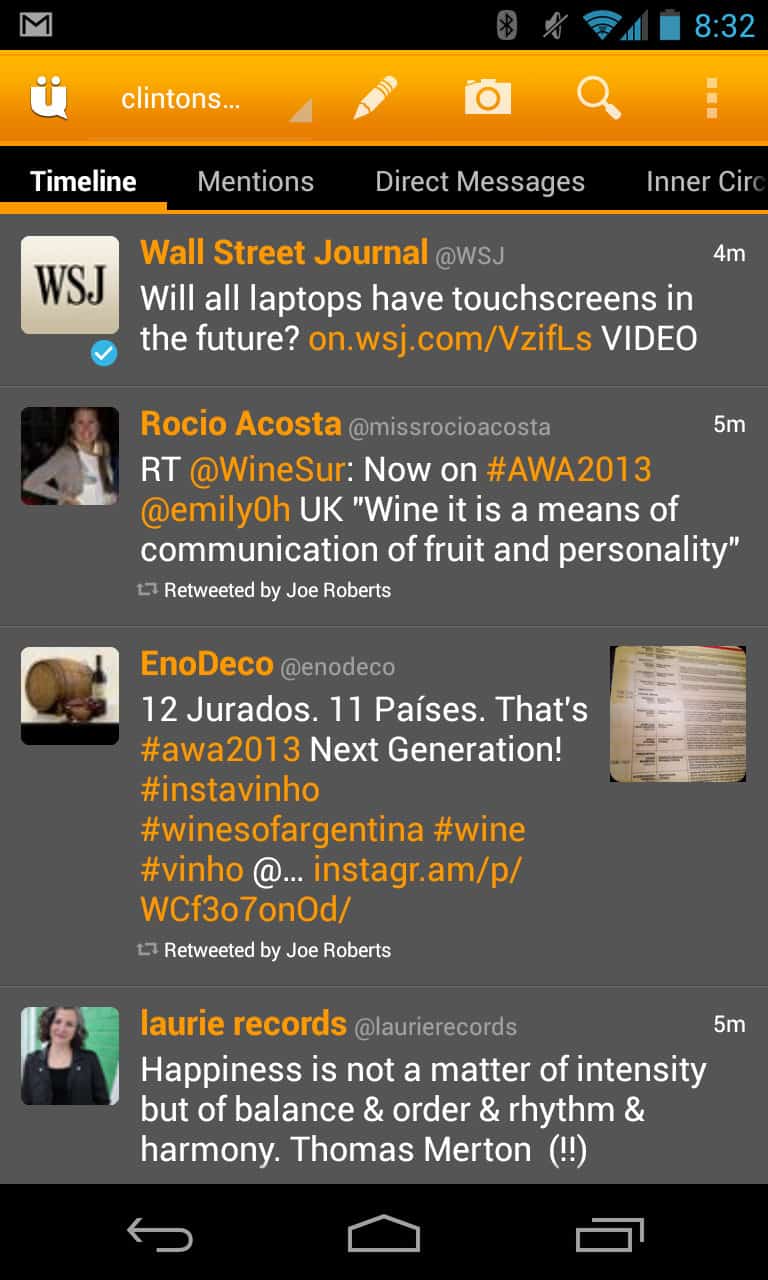Open the camera icon in toolbar
Image resolution: width=768 pixels, height=1280 pixels.
(487, 98)
